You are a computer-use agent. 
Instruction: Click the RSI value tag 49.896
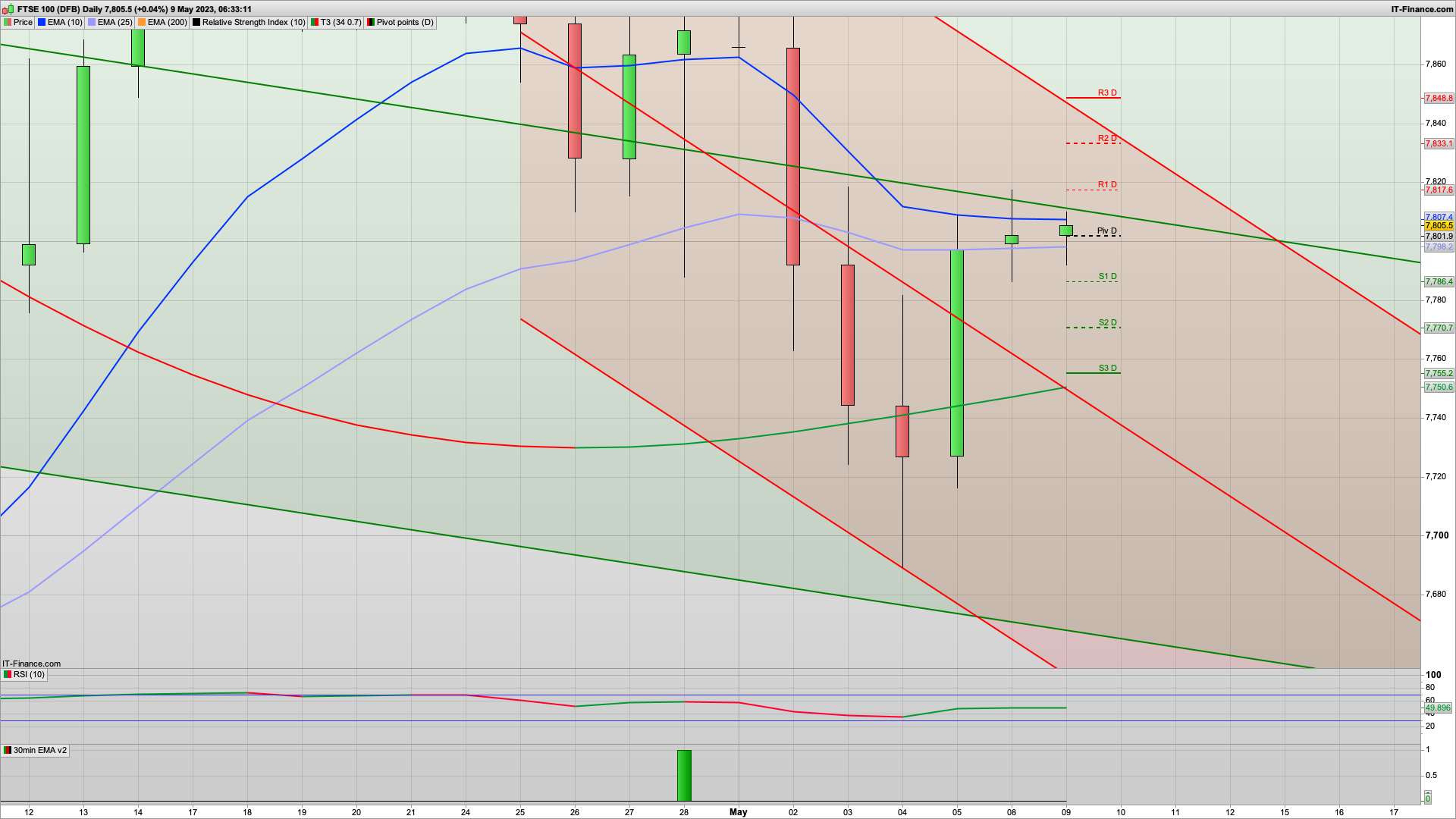click(x=1438, y=708)
